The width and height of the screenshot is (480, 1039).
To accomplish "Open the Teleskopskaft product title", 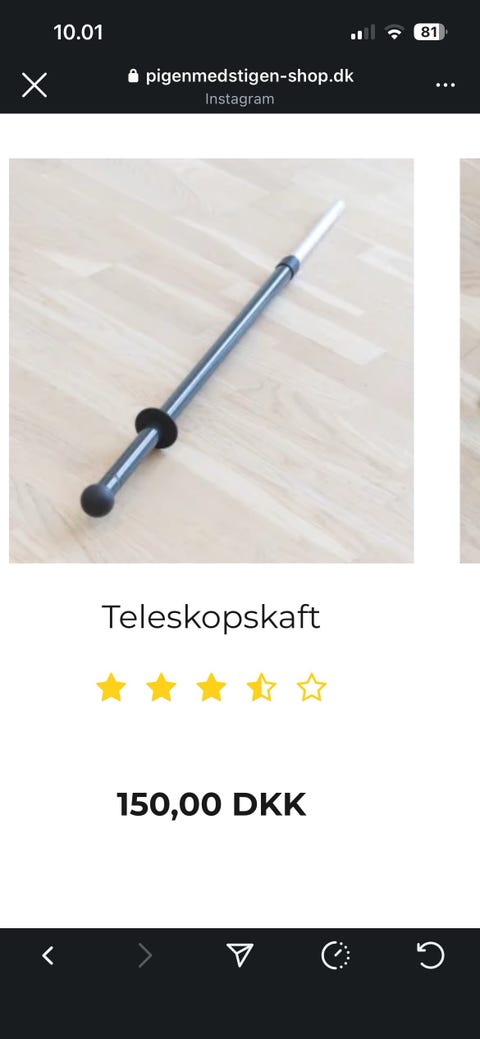I will (x=211, y=618).
